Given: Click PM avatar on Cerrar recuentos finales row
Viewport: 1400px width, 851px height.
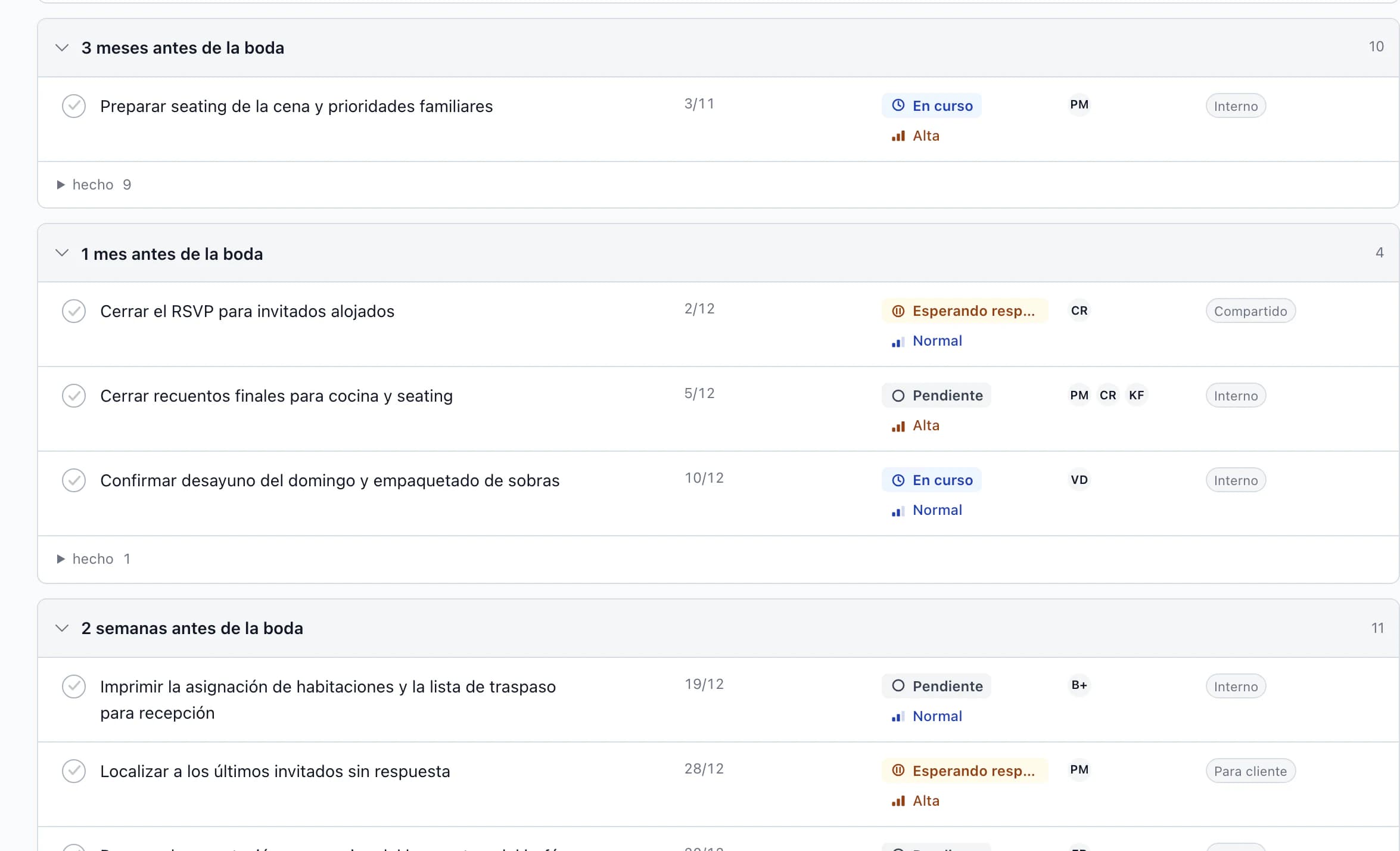Looking at the screenshot, I should pyautogui.click(x=1079, y=395).
